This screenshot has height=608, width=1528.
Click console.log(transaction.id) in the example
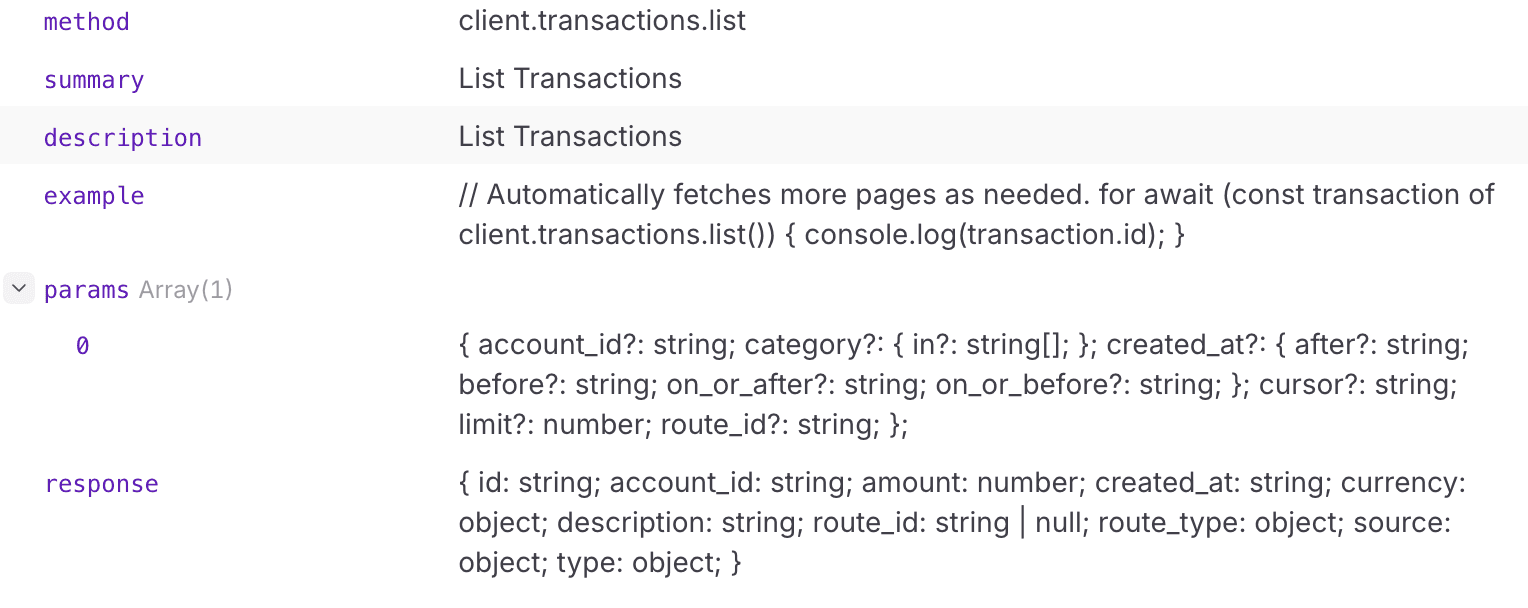coord(982,235)
